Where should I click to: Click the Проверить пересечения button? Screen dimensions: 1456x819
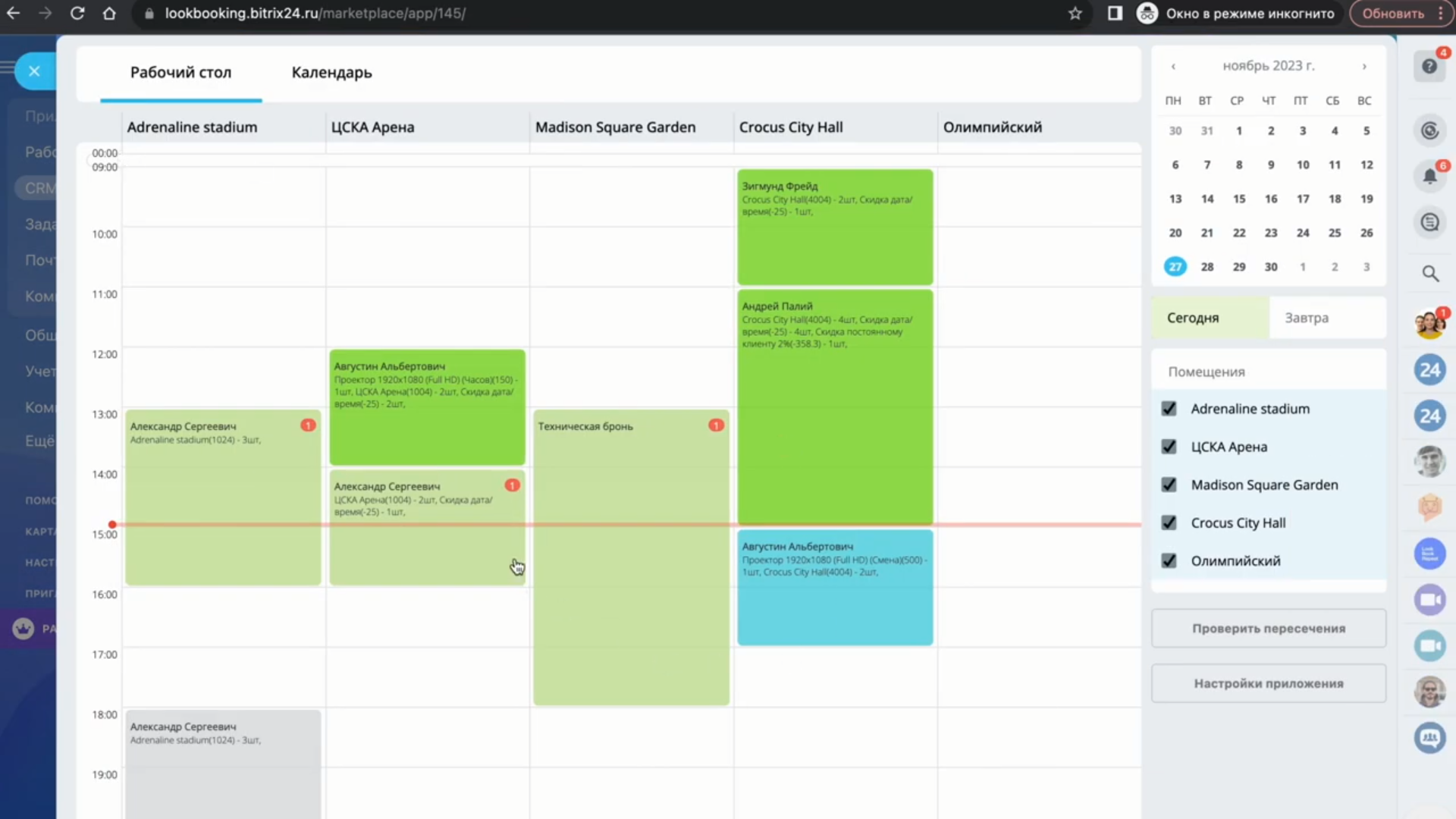(1268, 629)
